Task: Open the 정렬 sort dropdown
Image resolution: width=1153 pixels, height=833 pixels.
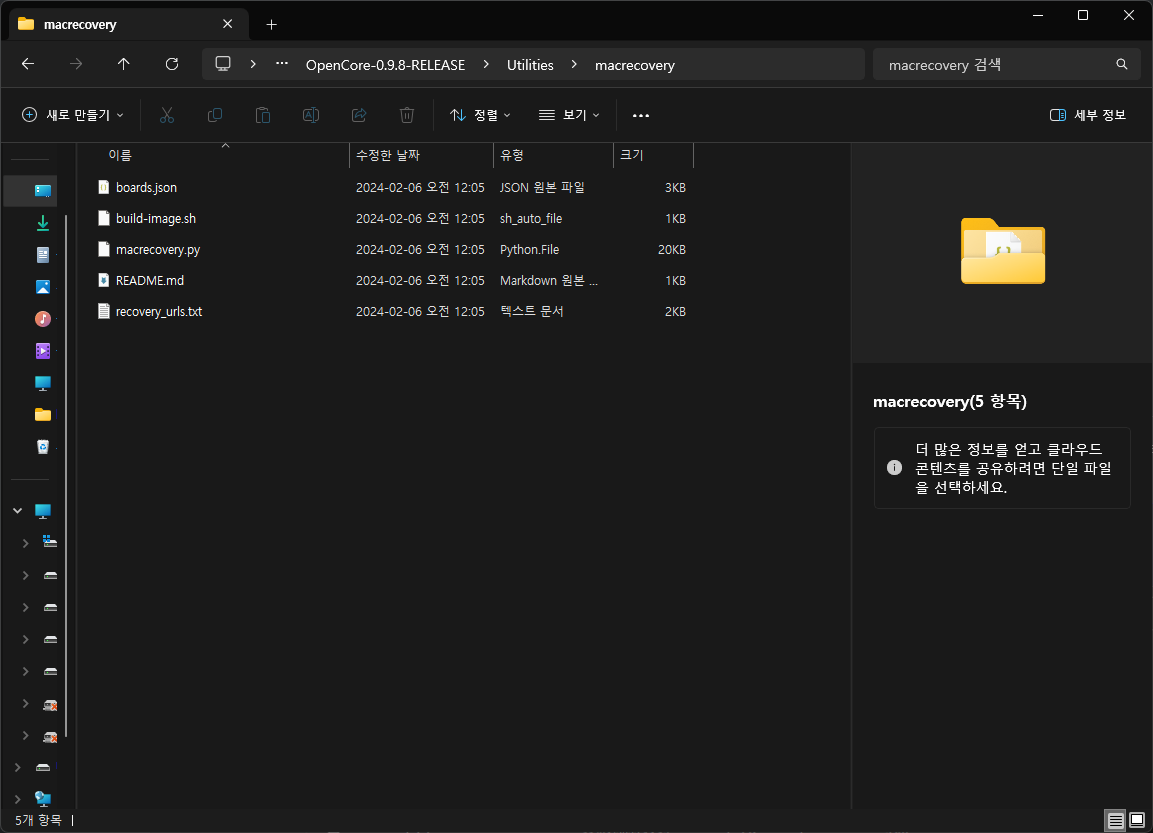Action: pos(480,115)
